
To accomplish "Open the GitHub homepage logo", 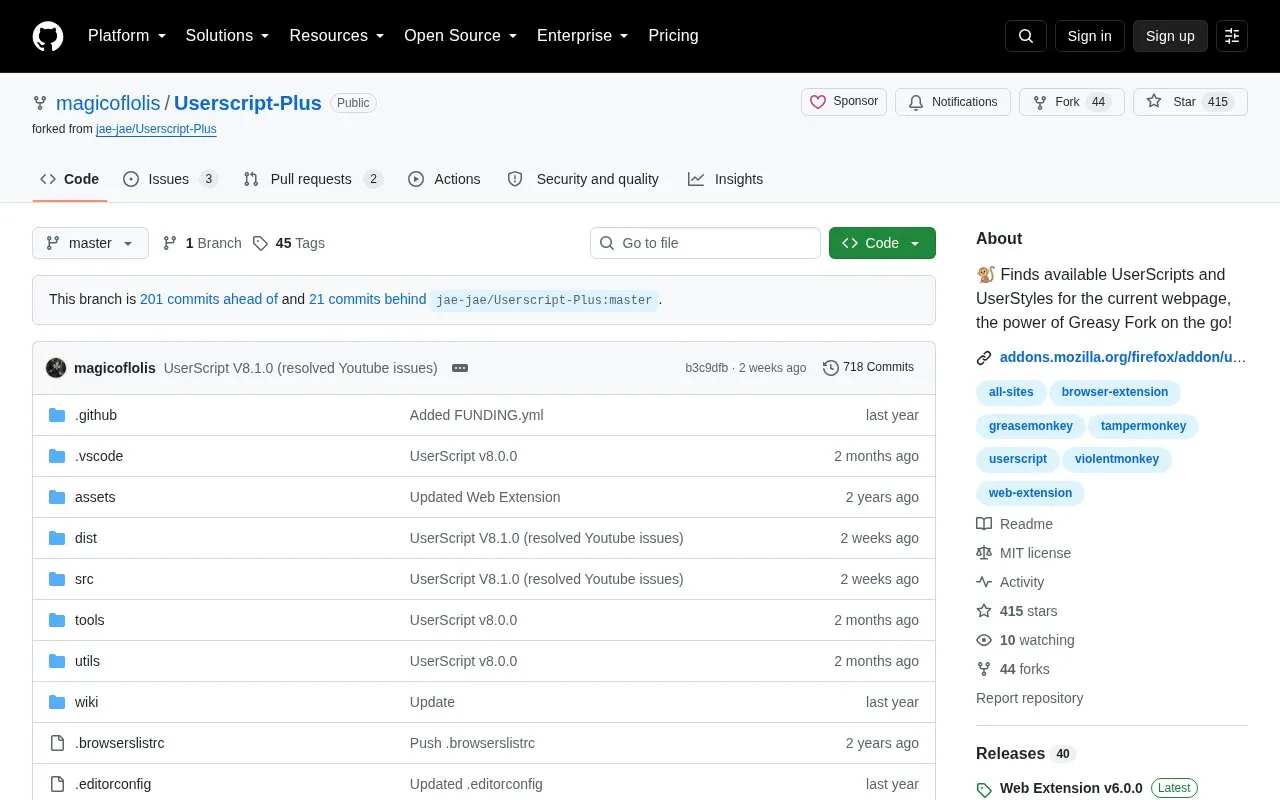I will (x=48, y=36).
